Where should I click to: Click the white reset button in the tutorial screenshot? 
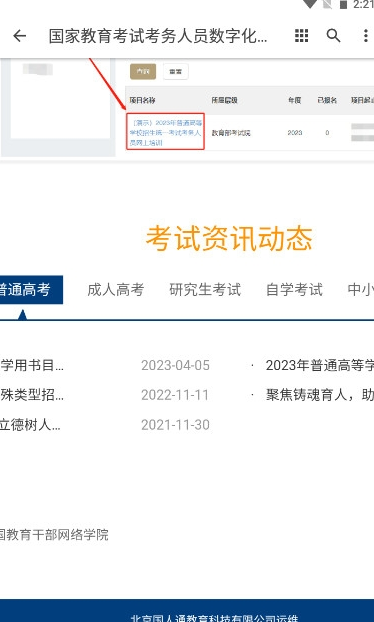[x=176, y=71]
